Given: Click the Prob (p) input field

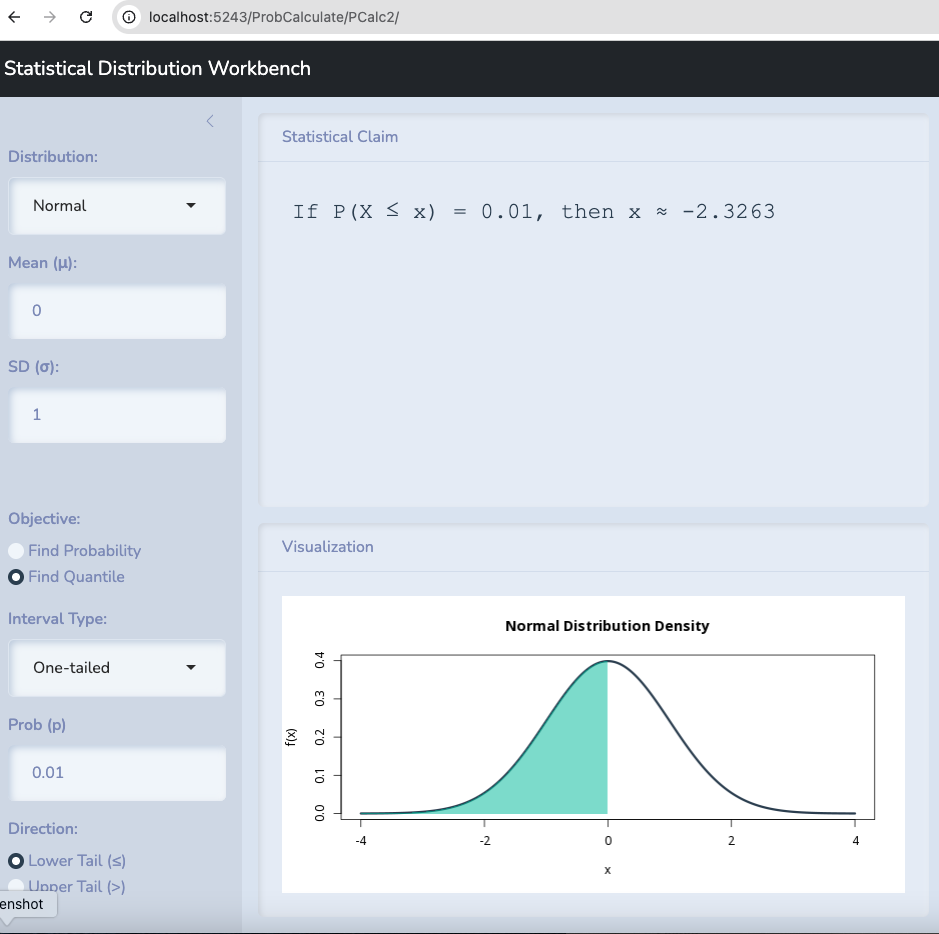Looking at the screenshot, I should [x=117, y=773].
